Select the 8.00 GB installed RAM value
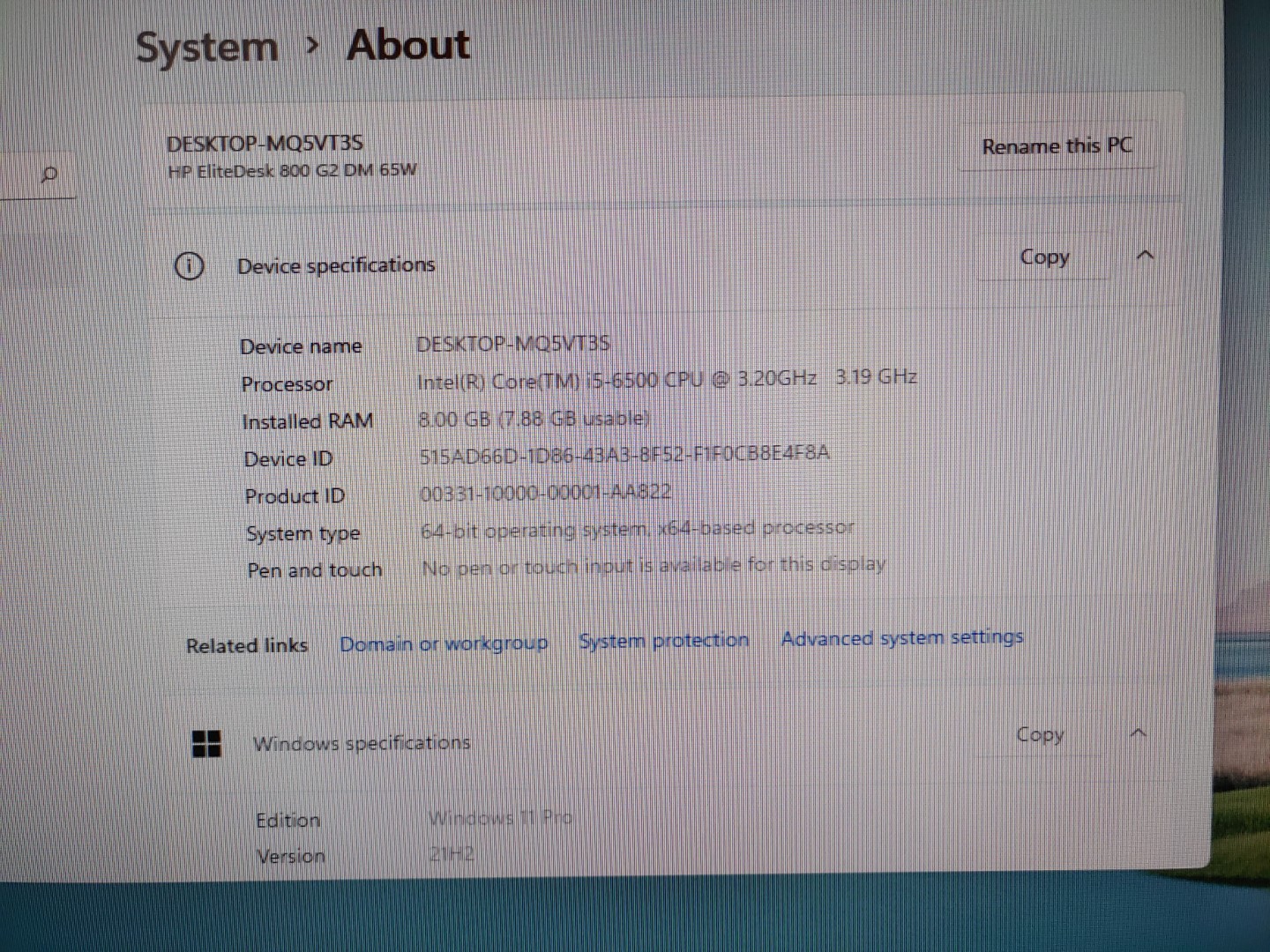The image size is (1270, 952). click(534, 419)
